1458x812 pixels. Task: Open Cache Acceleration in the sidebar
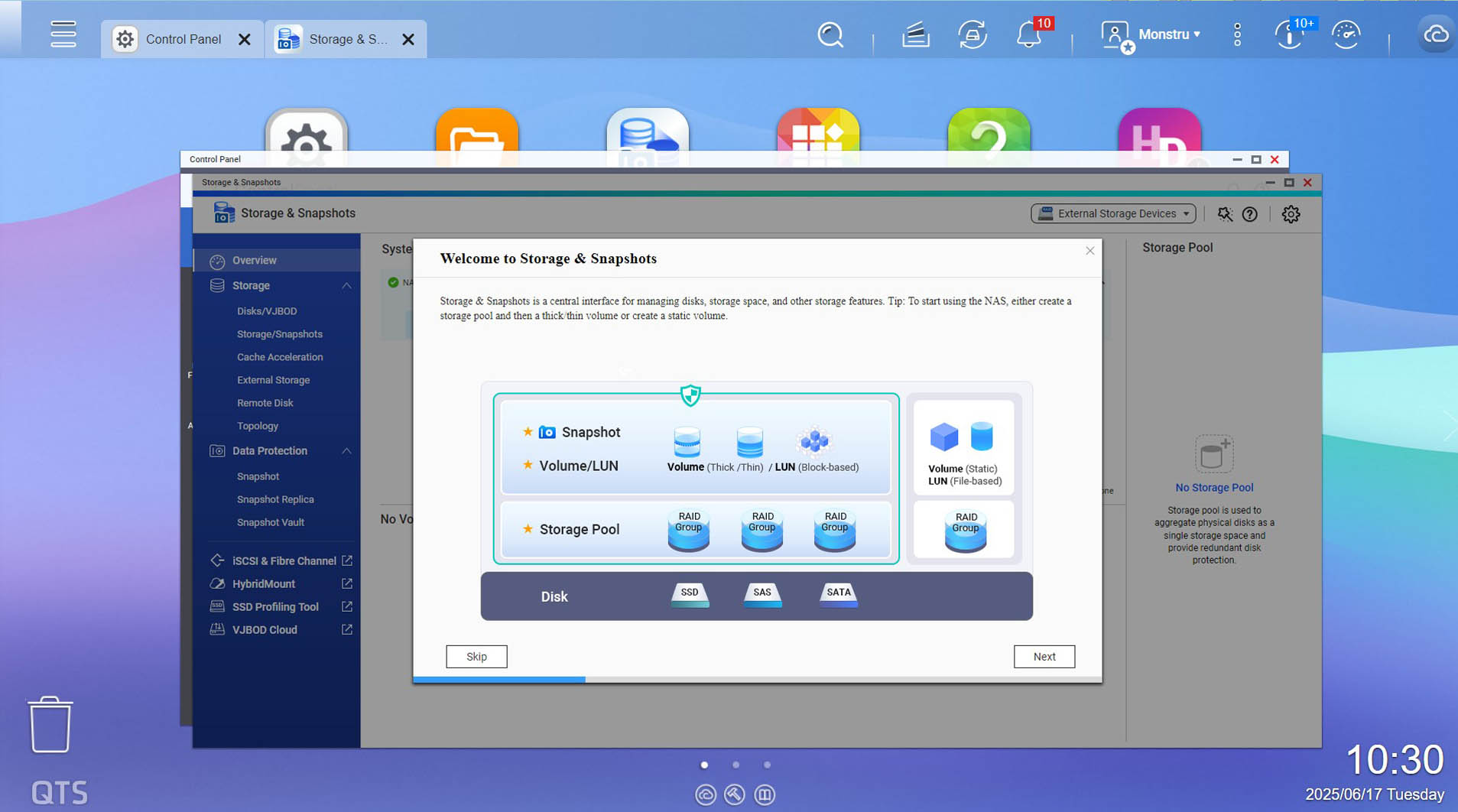[x=280, y=357]
